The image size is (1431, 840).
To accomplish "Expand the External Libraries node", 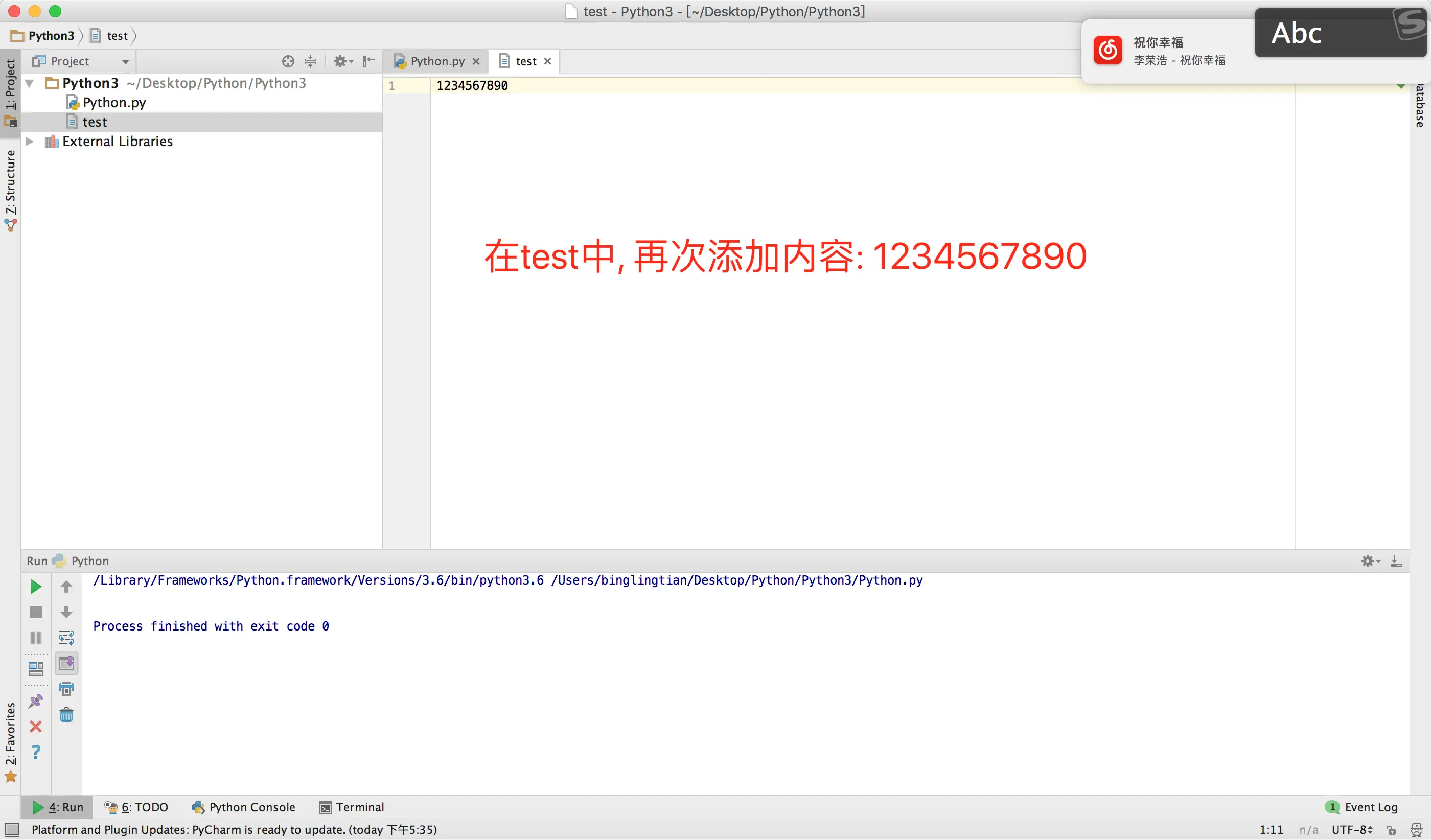I will click(30, 142).
